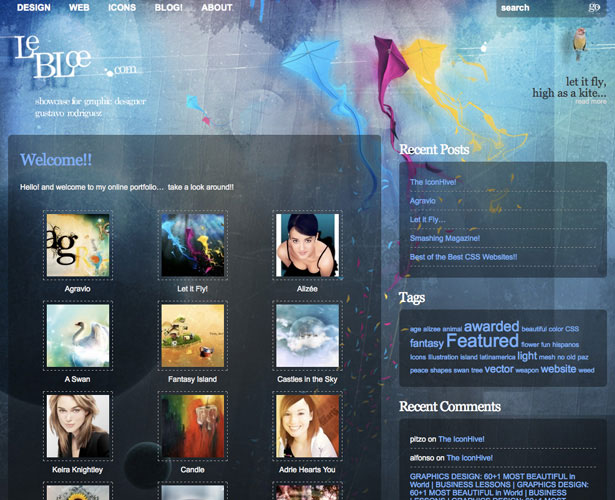Open the 'GRAPHICS DESIGN: 60+1 MOST BEAUTIFUL' comment link
Viewport: 615px width, 500px height.
[x=499, y=488]
